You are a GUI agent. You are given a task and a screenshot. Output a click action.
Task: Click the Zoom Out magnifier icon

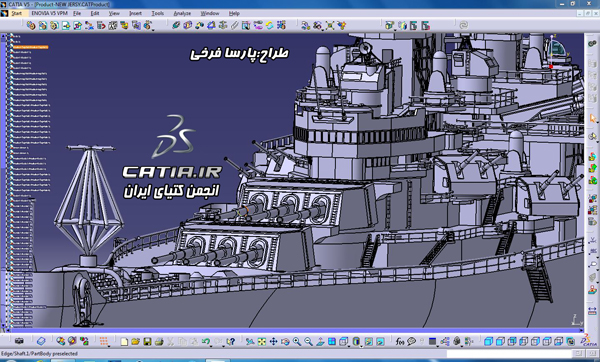(x=308, y=341)
